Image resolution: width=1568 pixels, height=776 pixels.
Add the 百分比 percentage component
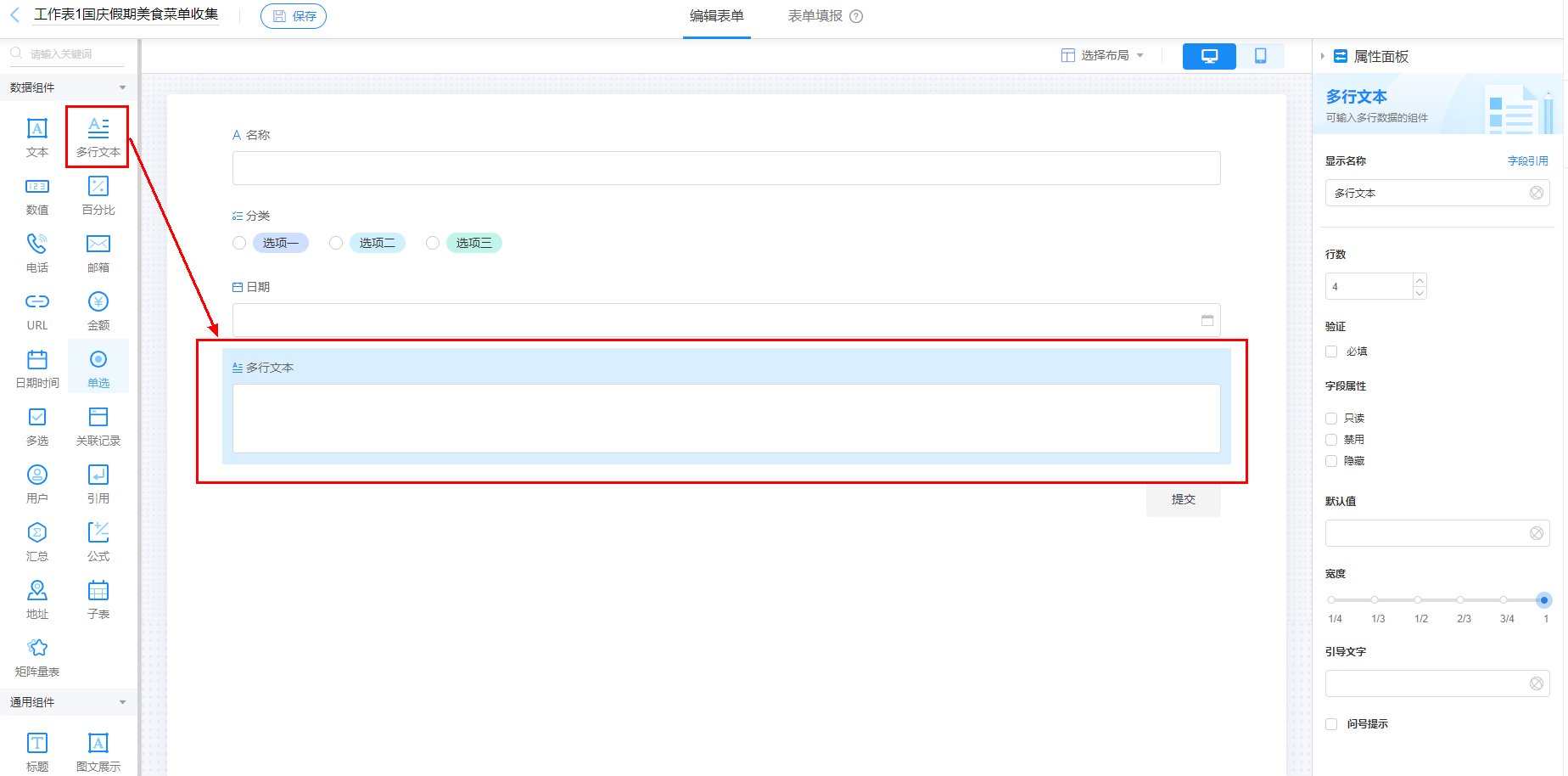pyautogui.click(x=98, y=196)
